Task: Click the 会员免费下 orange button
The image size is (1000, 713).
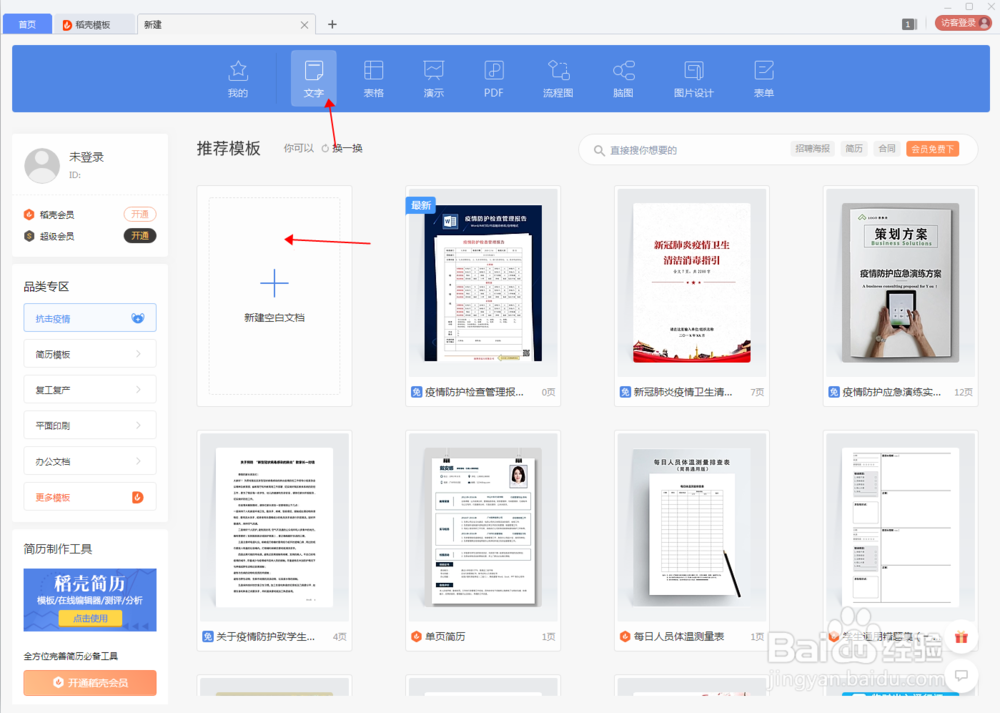Action: [932, 149]
